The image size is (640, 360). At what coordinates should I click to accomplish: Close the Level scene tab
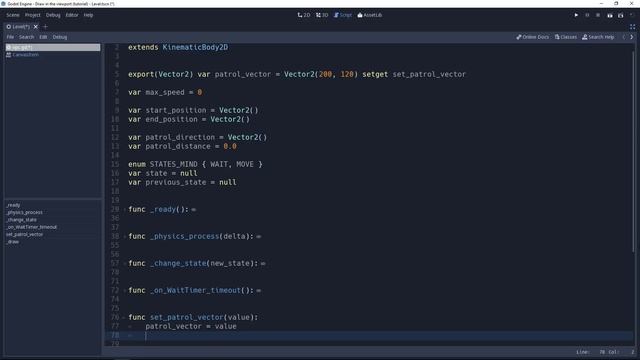click(36, 27)
